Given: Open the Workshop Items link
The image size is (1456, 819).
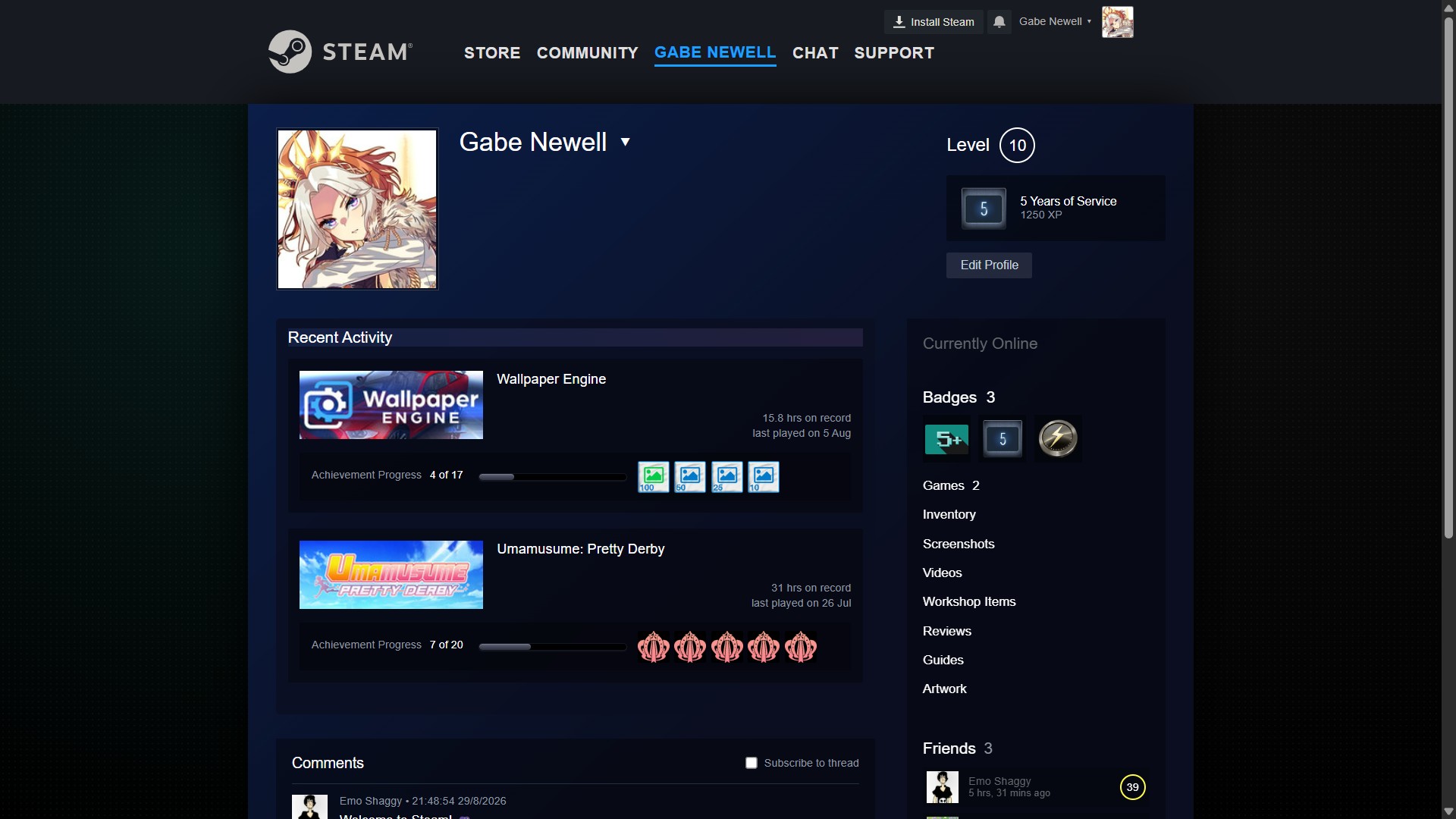Looking at the screenshot, I should click(969, 601).
